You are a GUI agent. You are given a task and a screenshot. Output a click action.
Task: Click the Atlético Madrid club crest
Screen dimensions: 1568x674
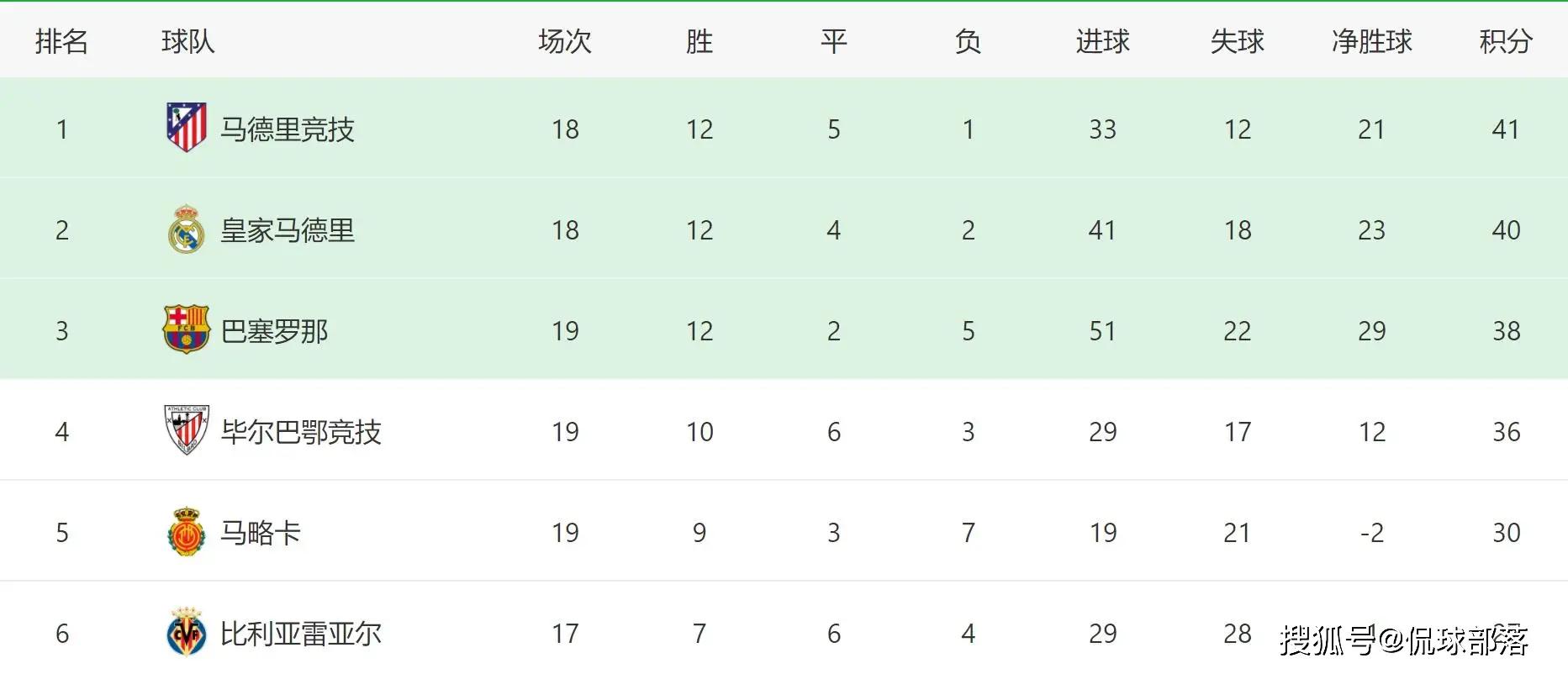pos(187,128)
